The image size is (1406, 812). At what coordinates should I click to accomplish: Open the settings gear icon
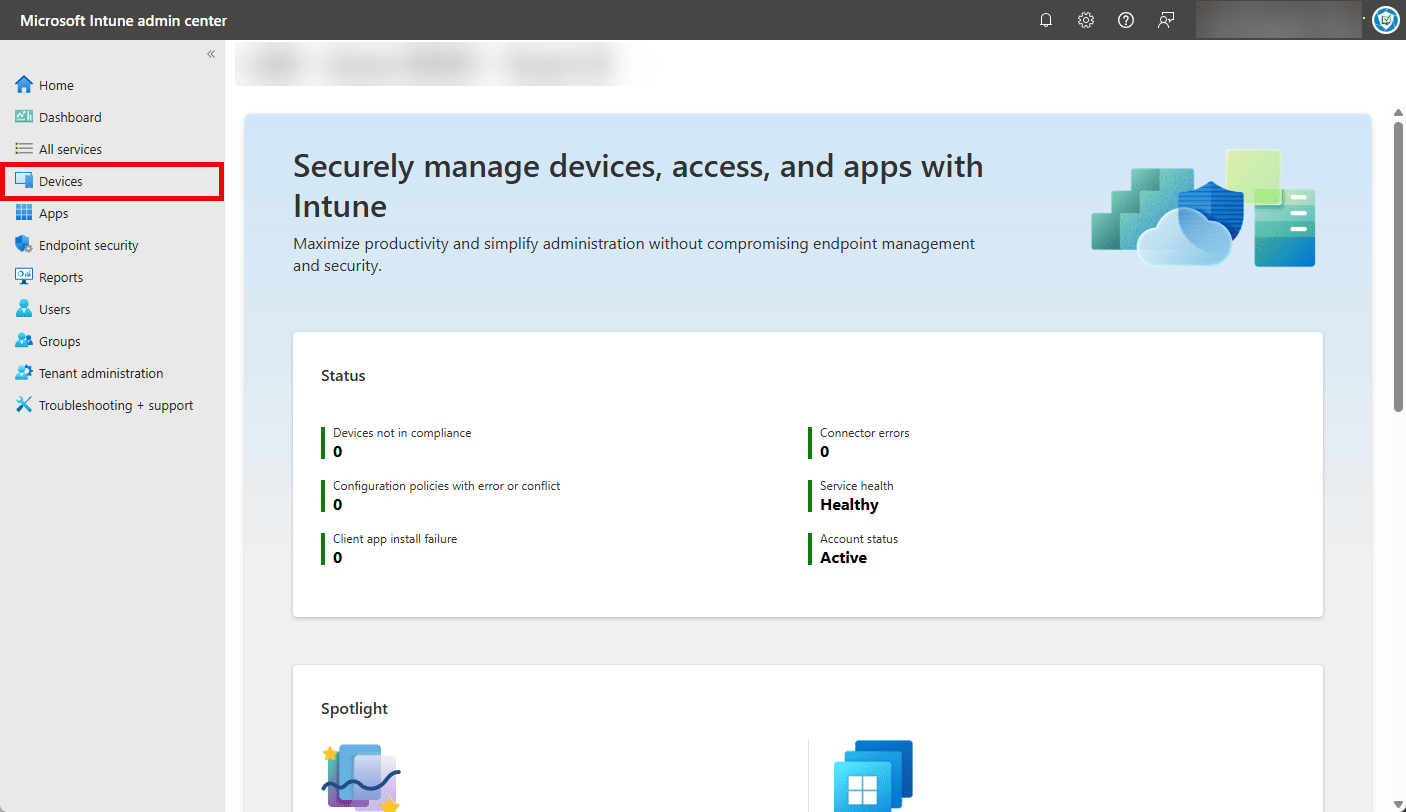[1086, 20]
